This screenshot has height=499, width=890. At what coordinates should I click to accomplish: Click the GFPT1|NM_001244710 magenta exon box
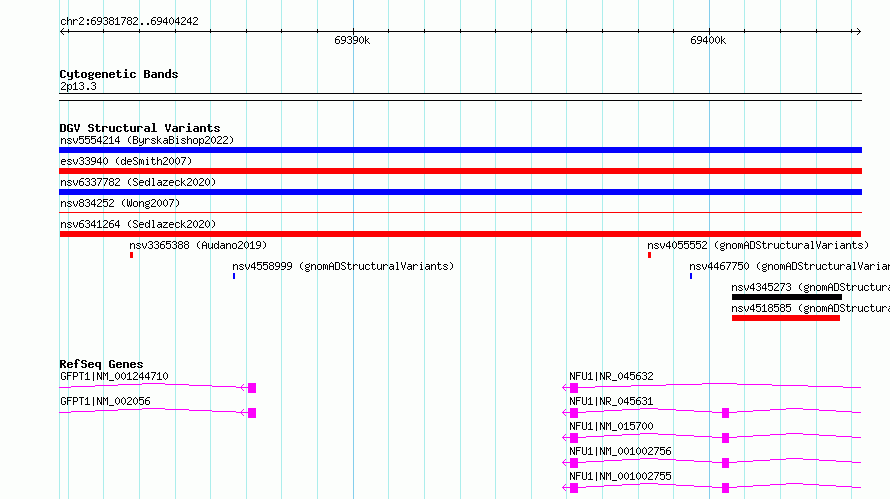click(252, 388)
